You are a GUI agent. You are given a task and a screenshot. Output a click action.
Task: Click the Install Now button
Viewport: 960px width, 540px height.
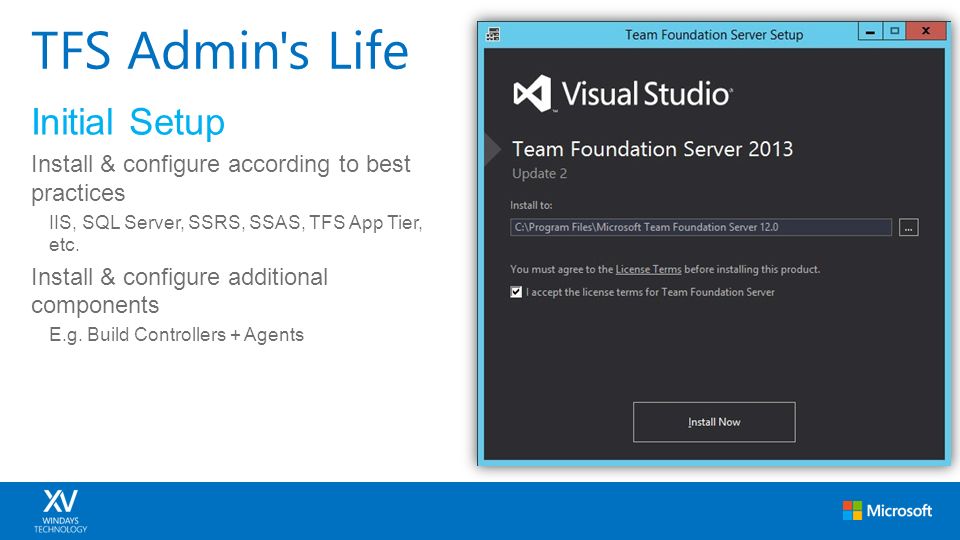tap(714, 422)
